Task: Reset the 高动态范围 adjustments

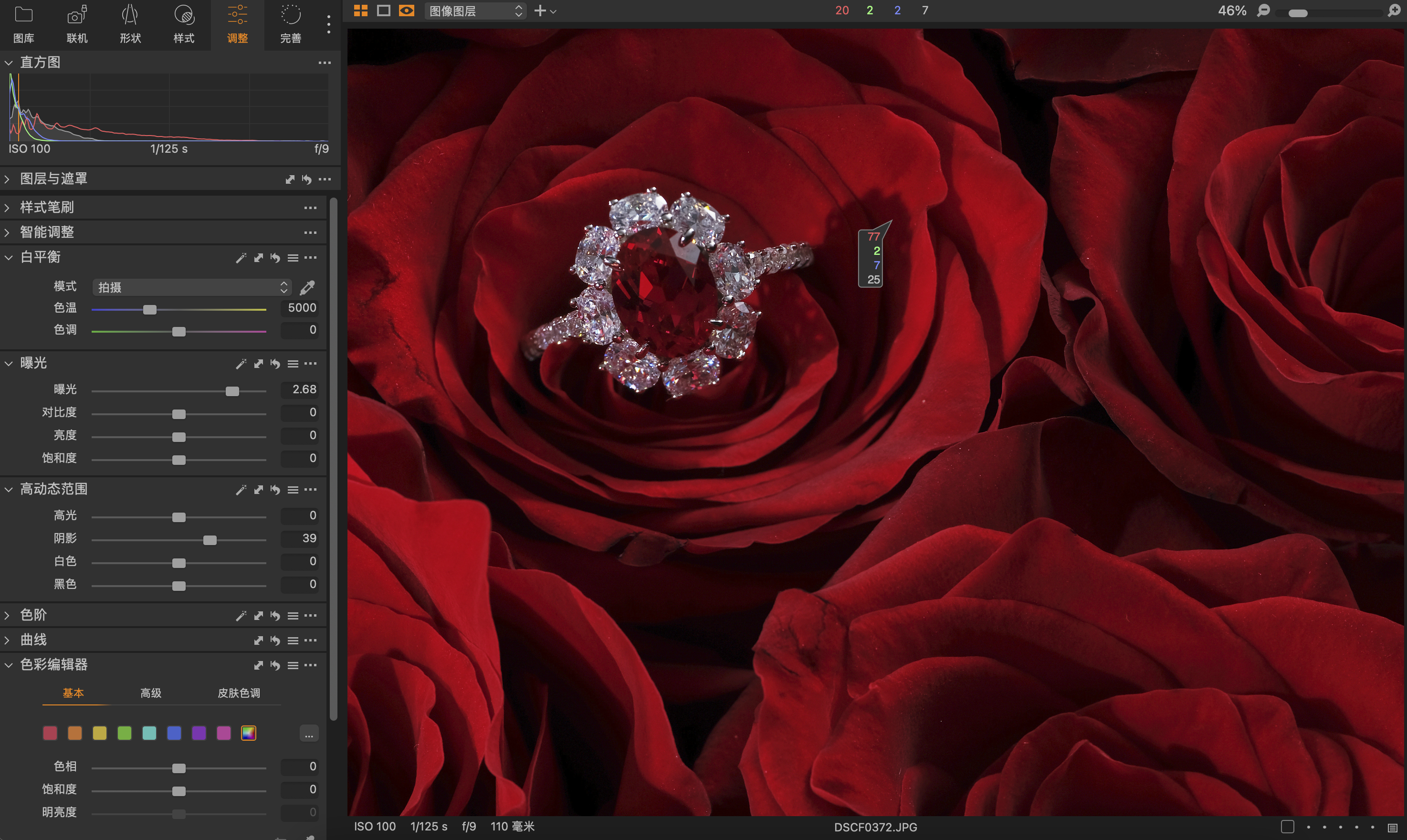Action: tap(275, 490)
